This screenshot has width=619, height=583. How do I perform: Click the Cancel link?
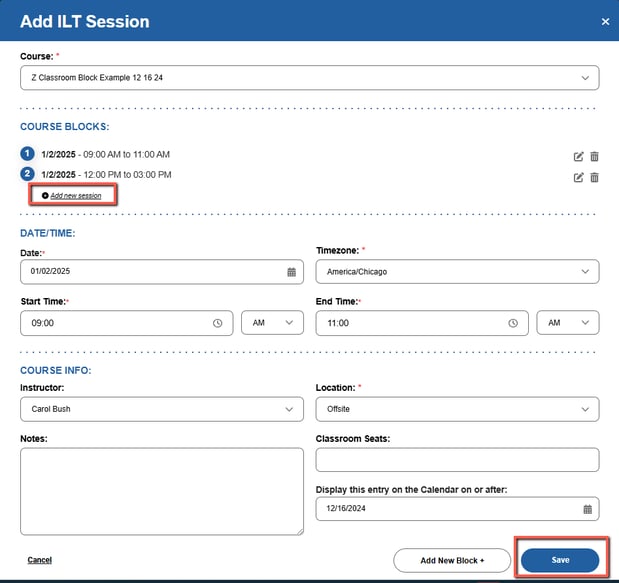tap(39, 560)
